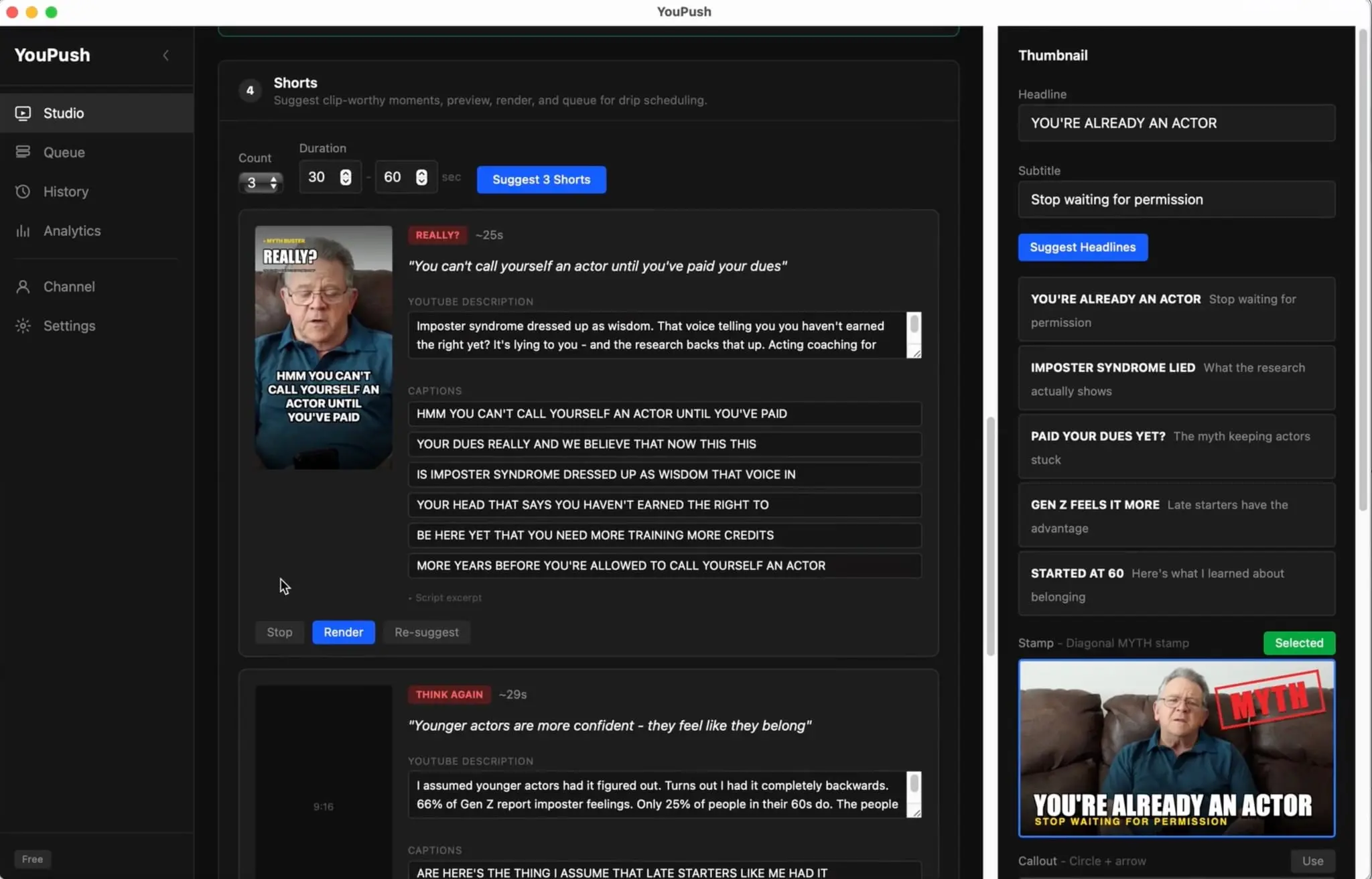The height and width of the screenshot is (879, 1372).
Task: Open the Channel page label
Action: coord(69,287)
